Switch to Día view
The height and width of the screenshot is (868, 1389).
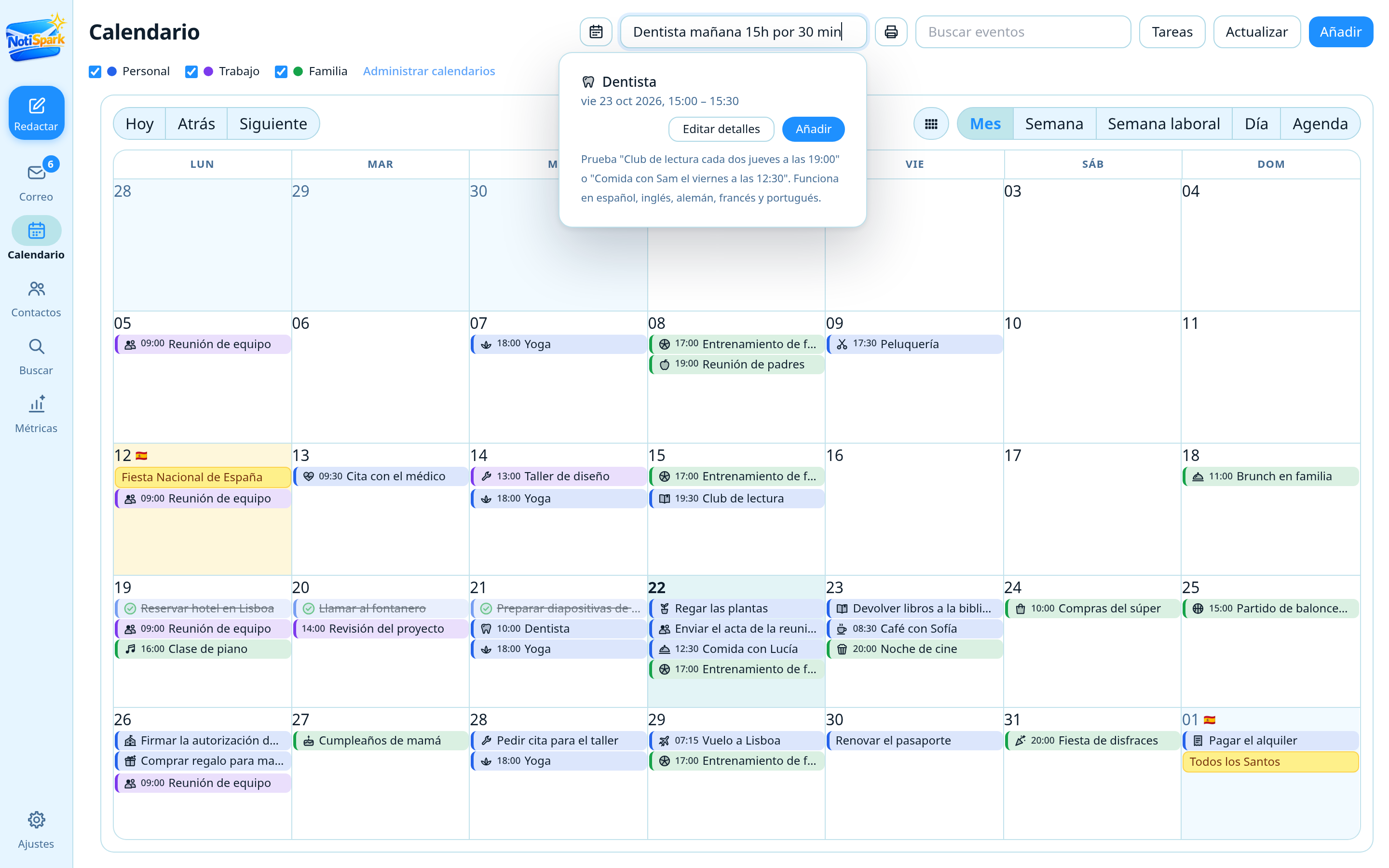(1256, 123)
